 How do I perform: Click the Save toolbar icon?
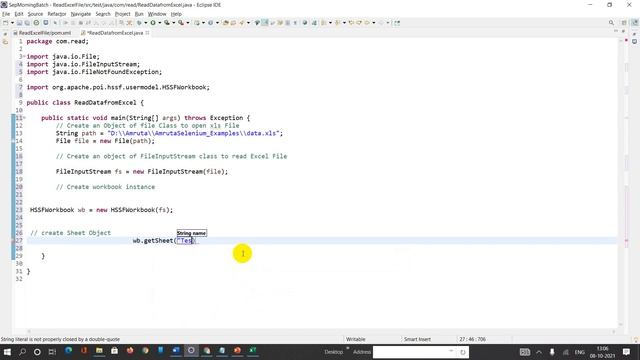coord(19,23)
